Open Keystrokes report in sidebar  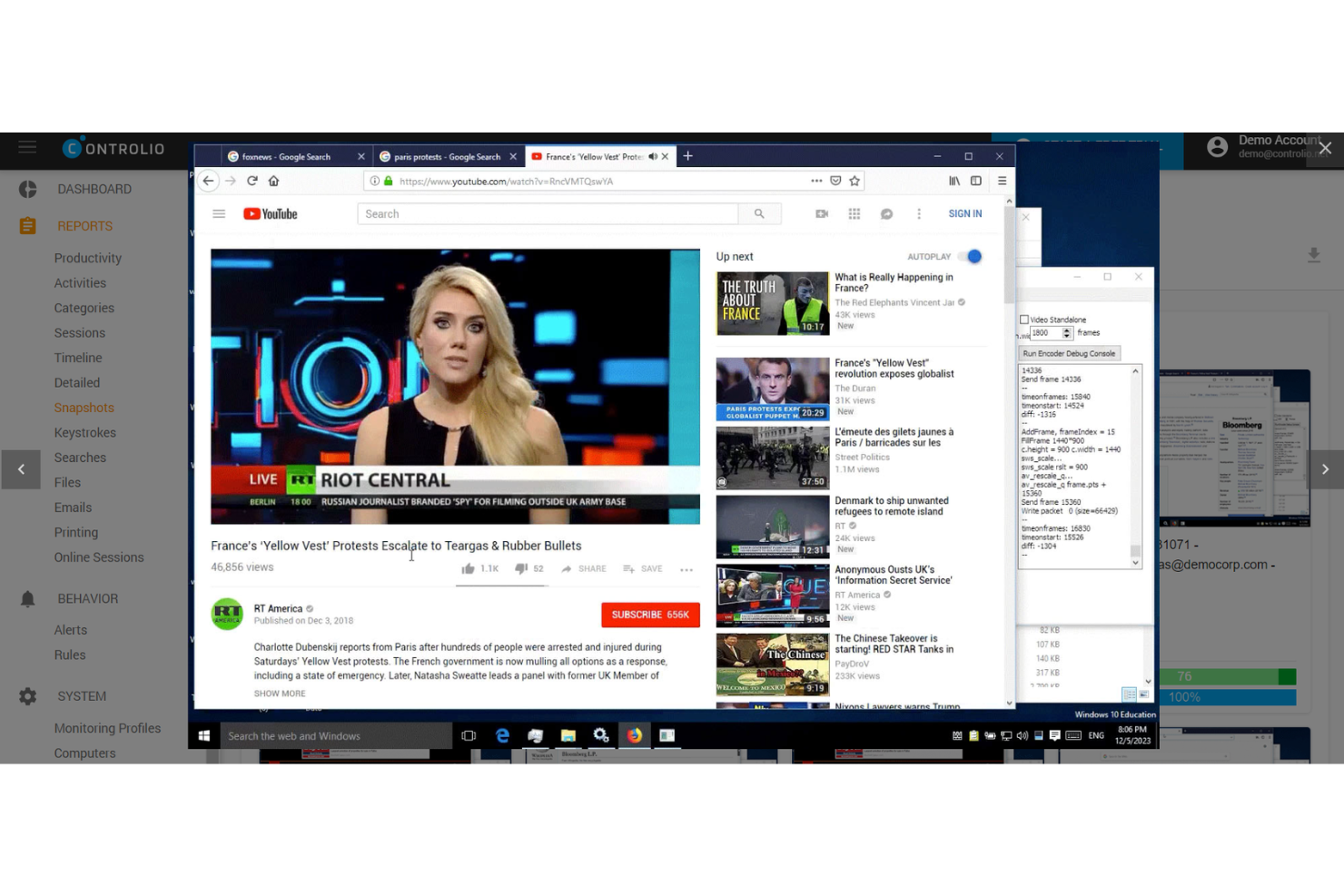click(86, 433)
